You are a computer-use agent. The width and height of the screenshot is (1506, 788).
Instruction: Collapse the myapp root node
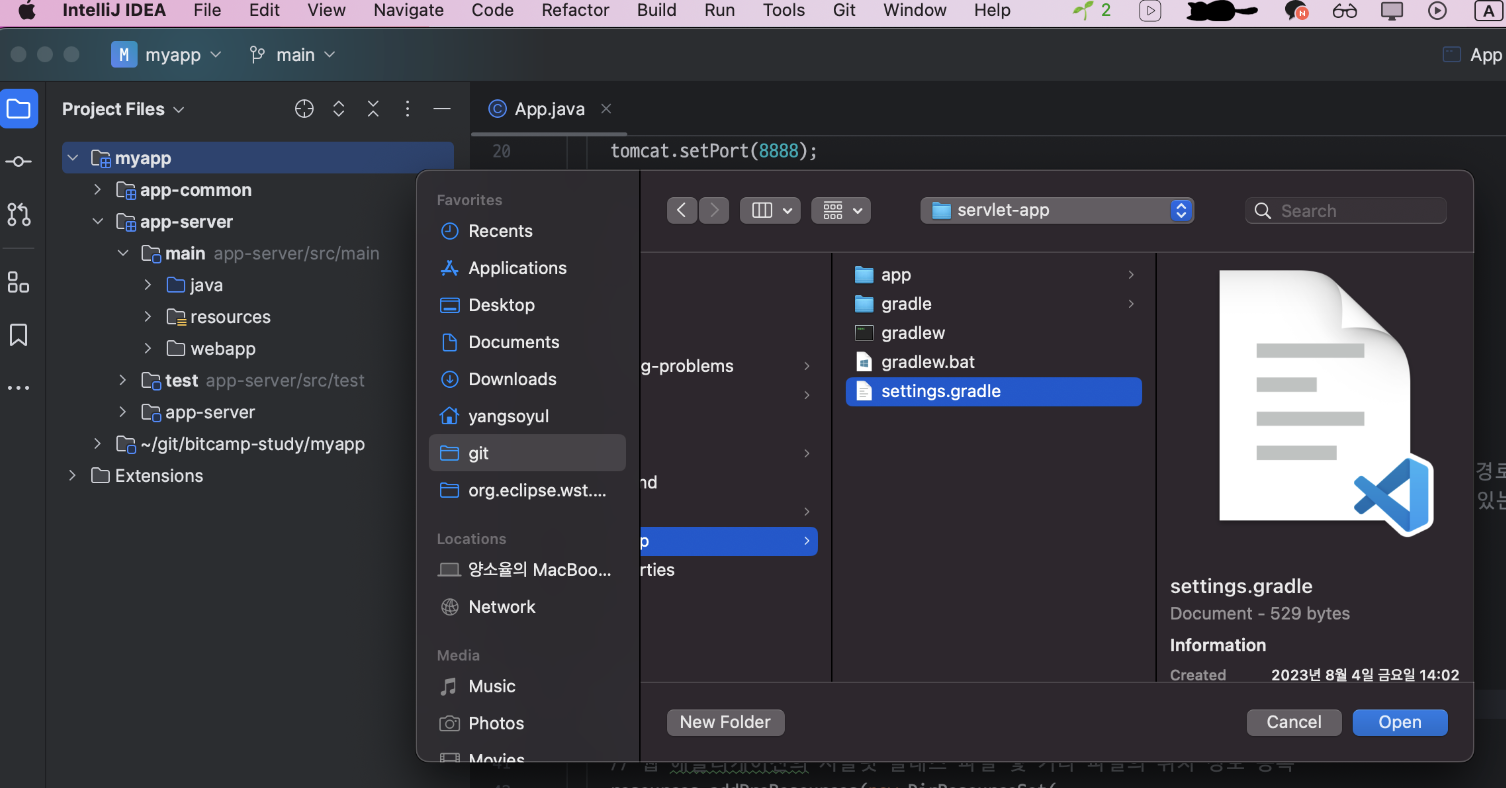[x=73, y=158]
